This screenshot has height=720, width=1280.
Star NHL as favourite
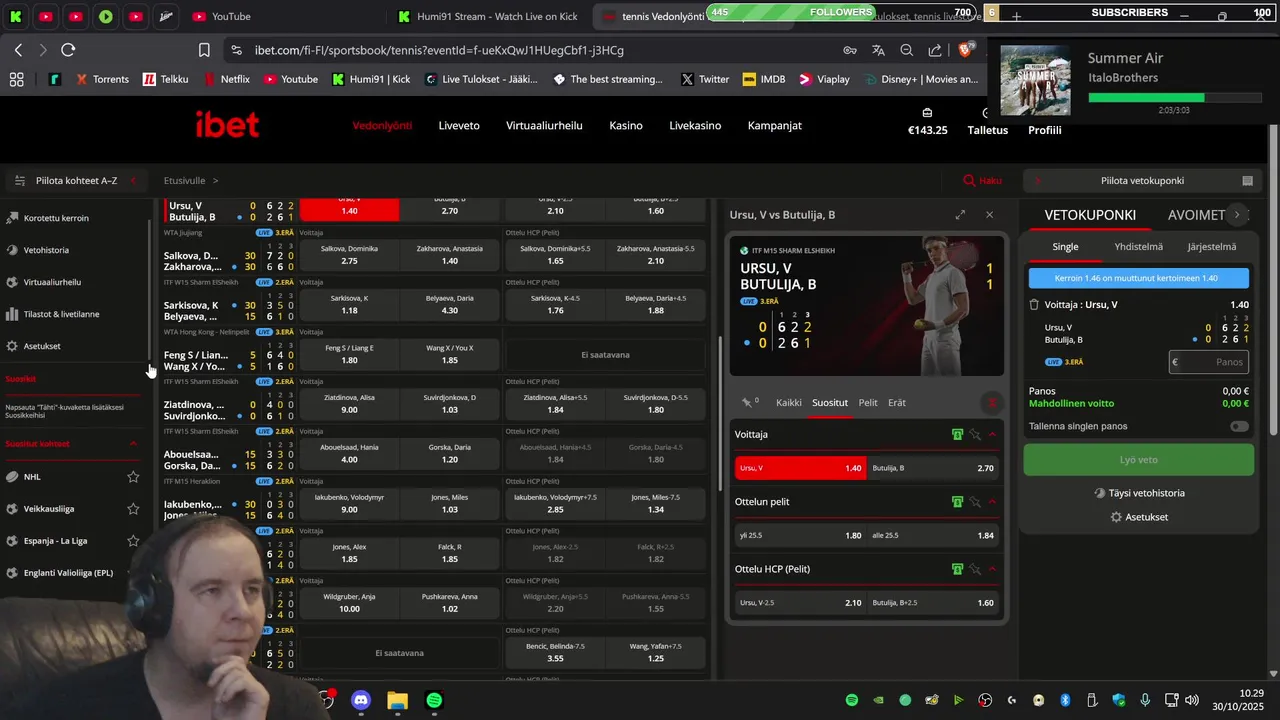[133, 477]
